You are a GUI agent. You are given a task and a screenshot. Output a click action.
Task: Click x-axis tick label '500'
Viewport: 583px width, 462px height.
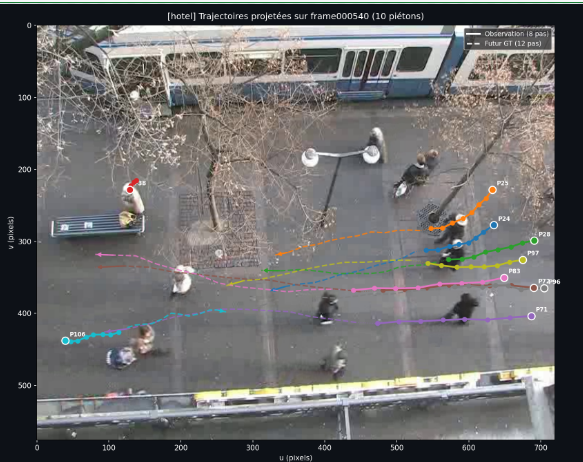(397, 448)
